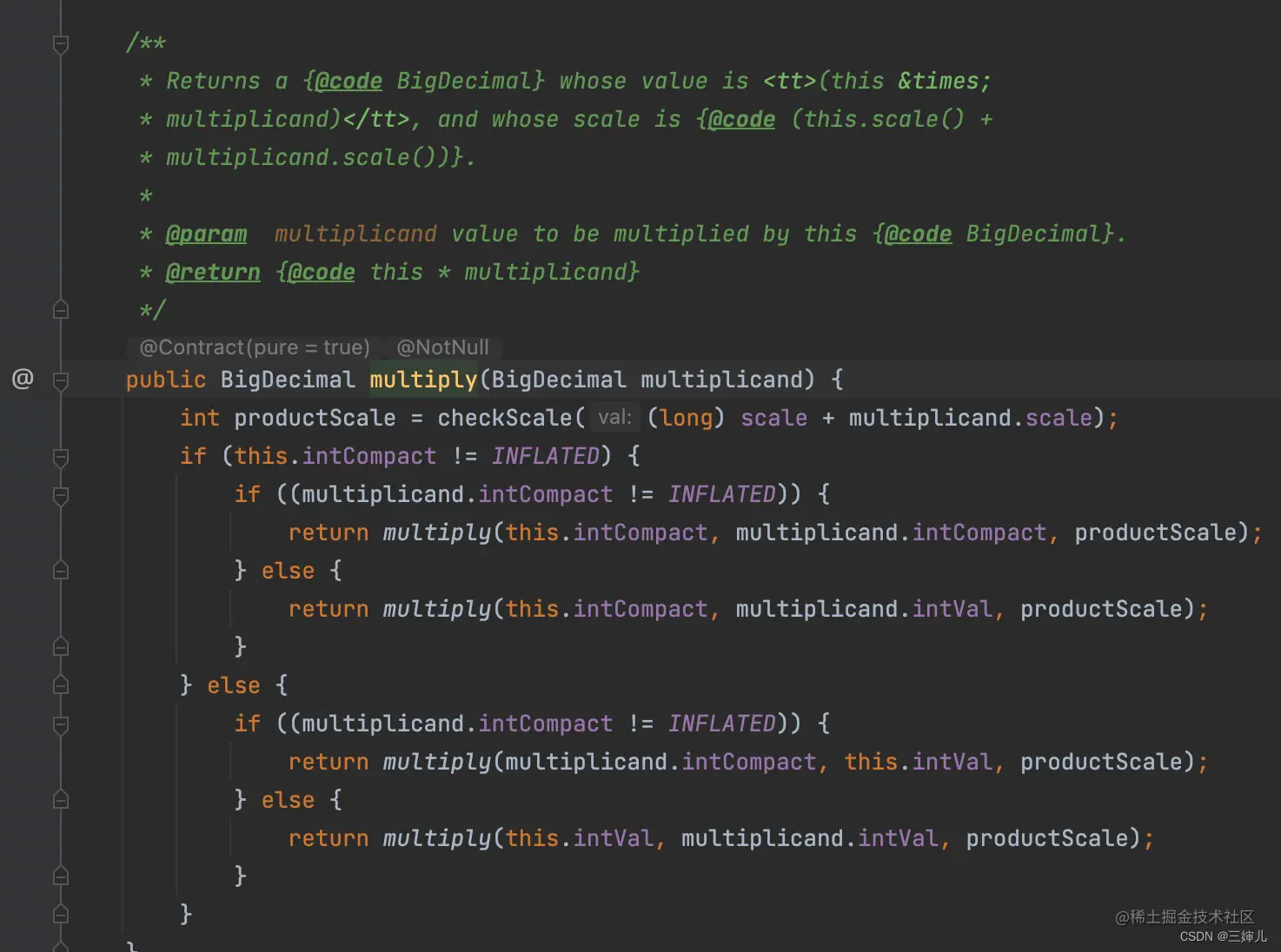Click fold marker at the outer '} else {' line

point(61,684)
